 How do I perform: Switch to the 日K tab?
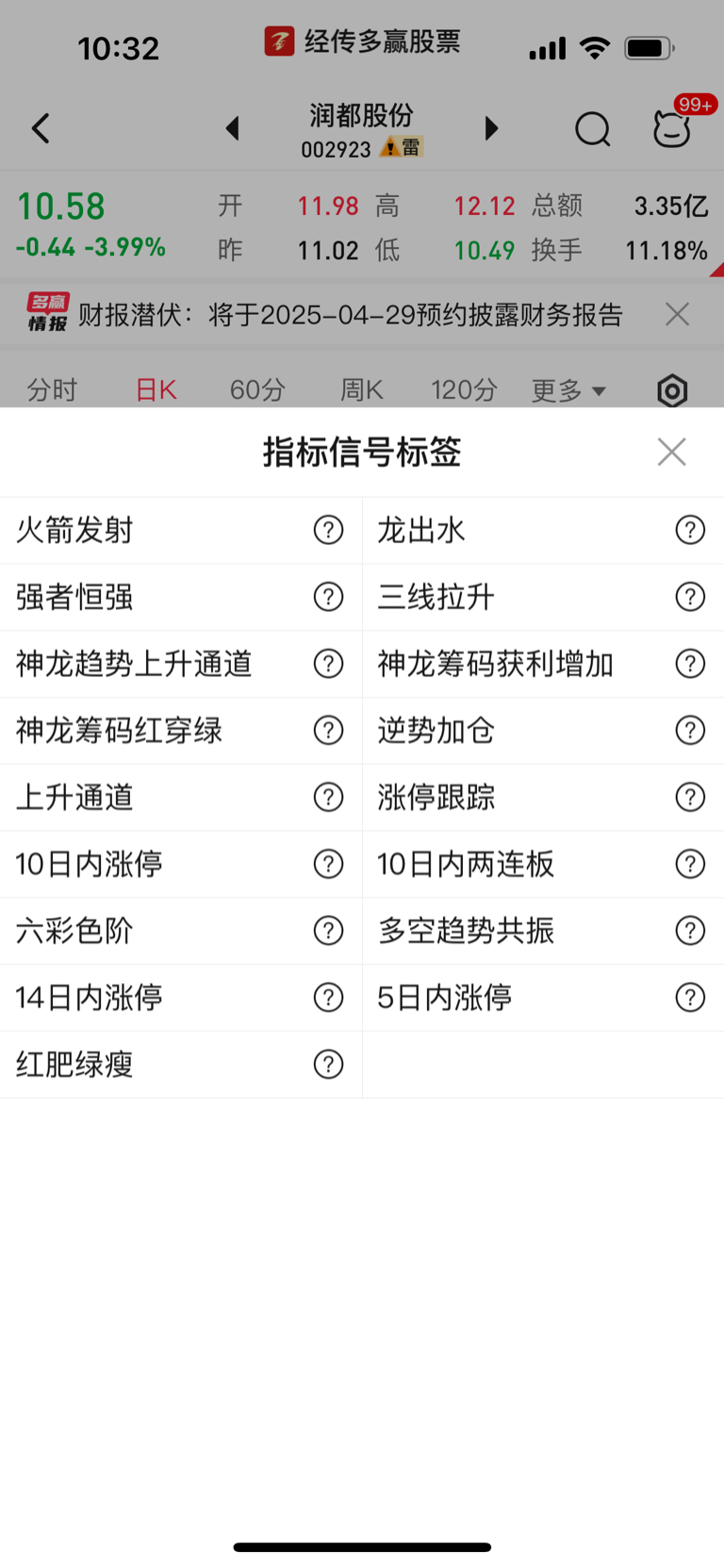[156, 390]
